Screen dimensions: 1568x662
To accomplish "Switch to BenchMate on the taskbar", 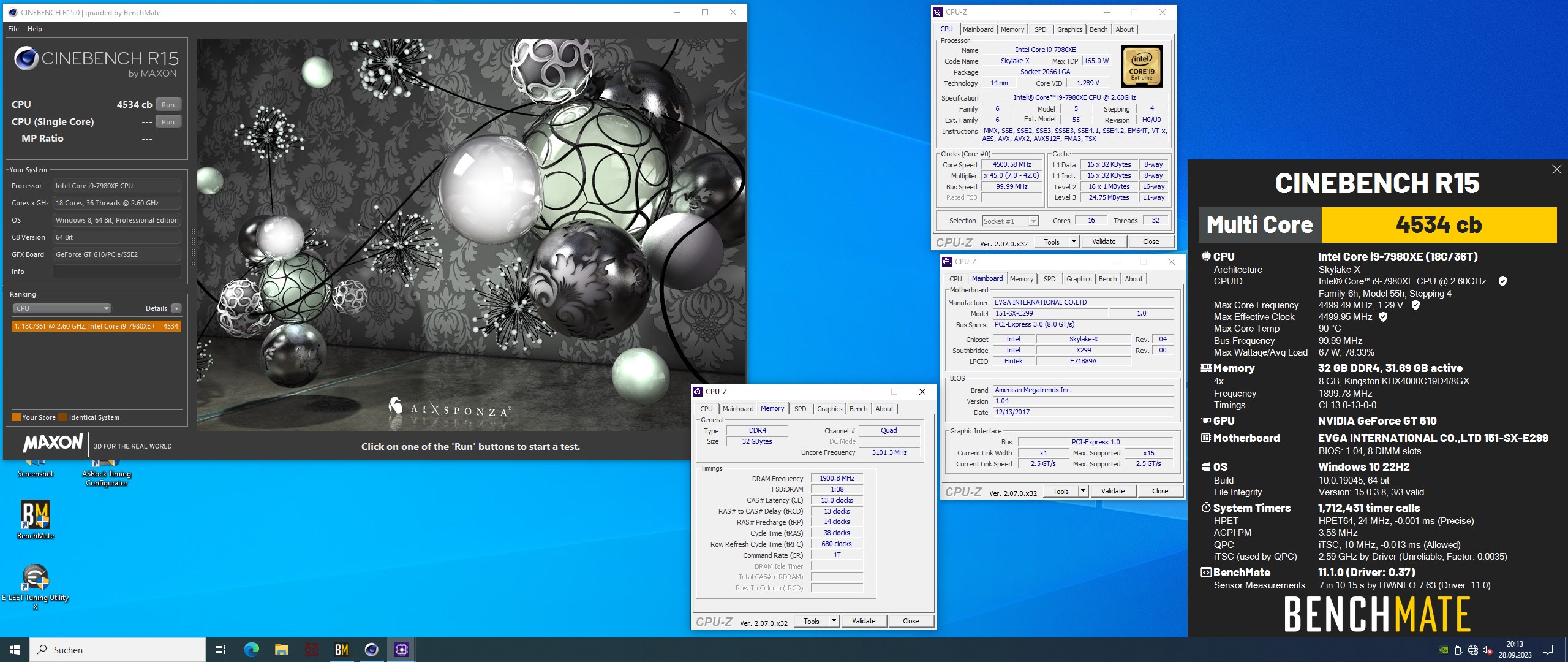I will [341, 650].
